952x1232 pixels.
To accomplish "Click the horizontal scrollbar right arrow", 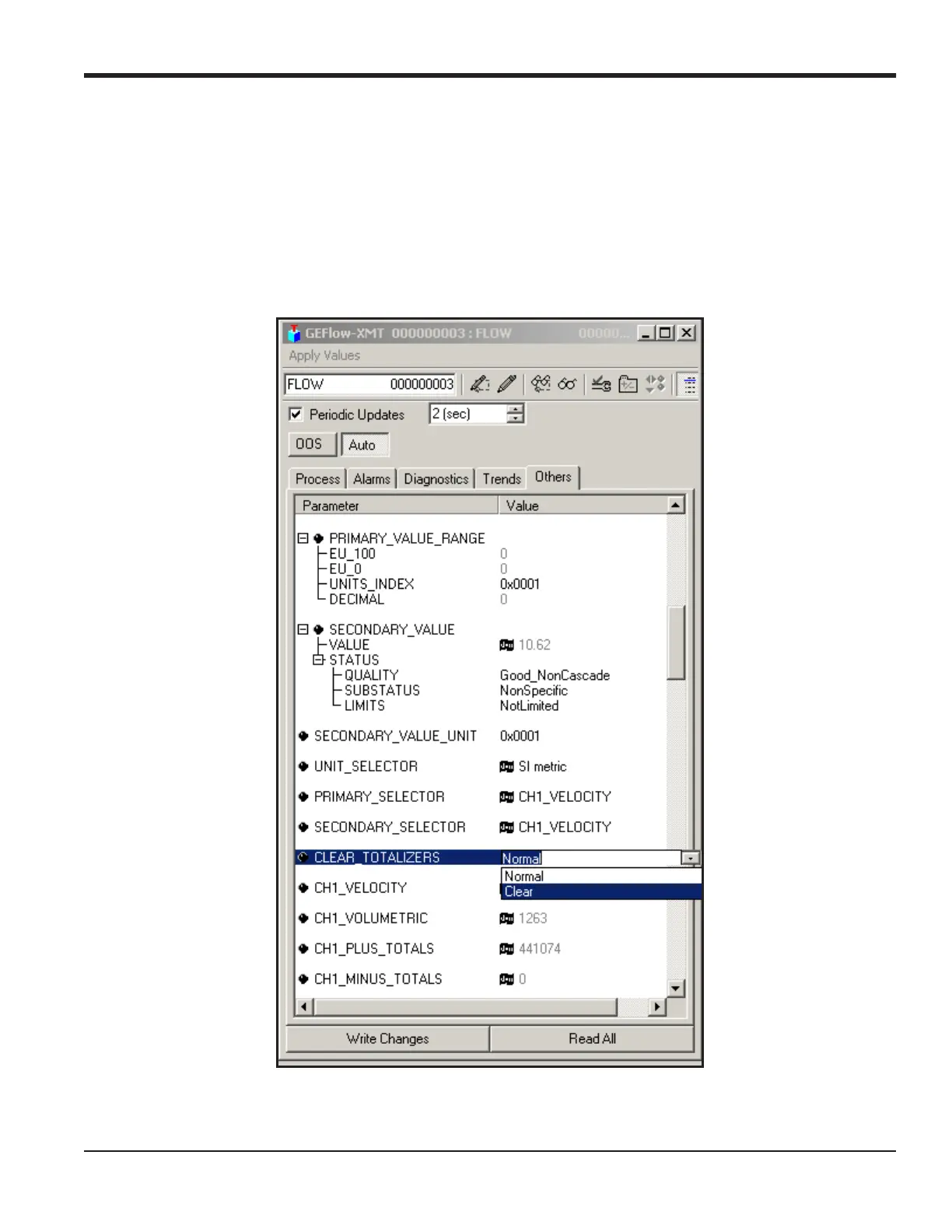I will 657,1007.
